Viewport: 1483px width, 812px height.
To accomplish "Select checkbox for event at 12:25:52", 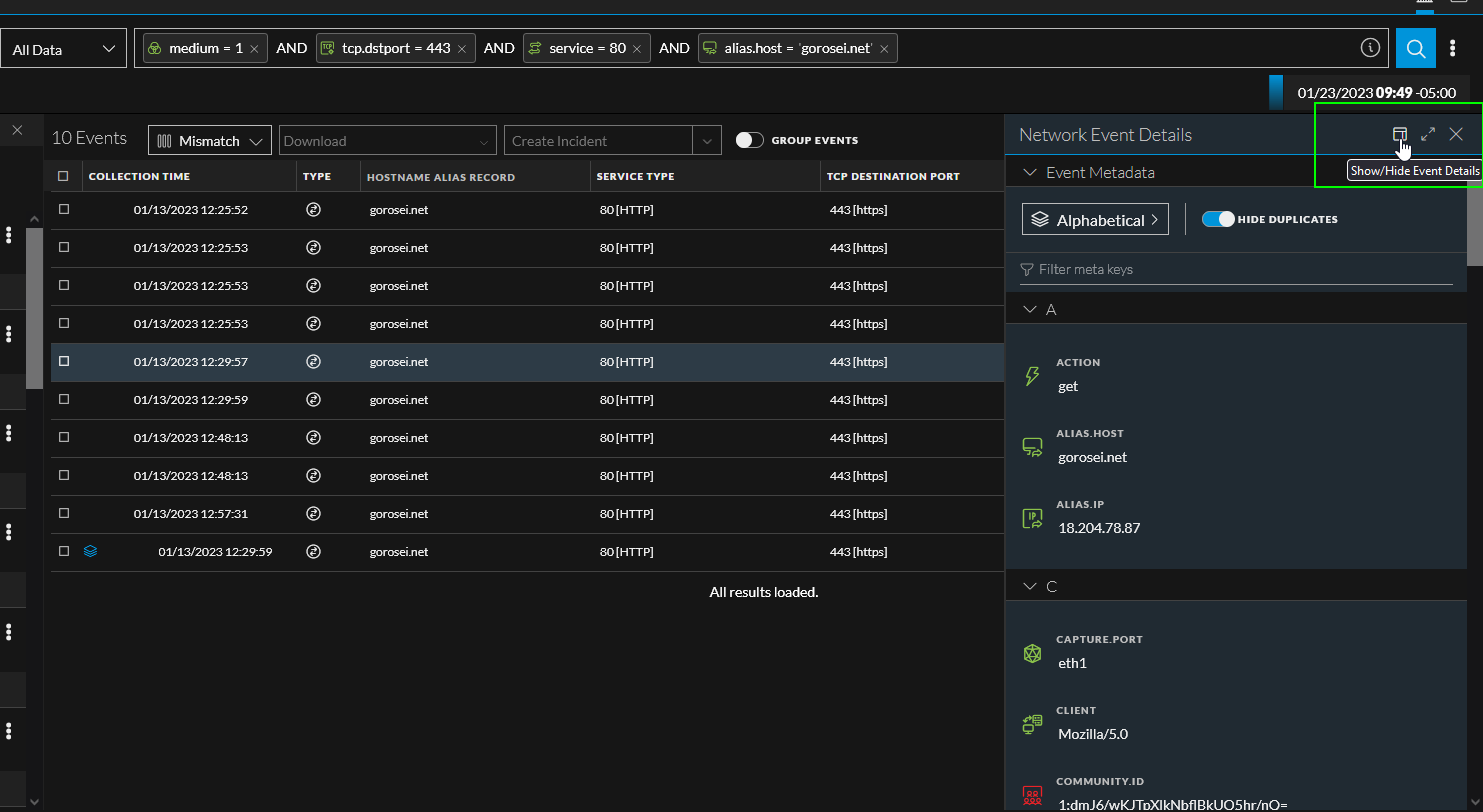I will (x=64, y=210).
